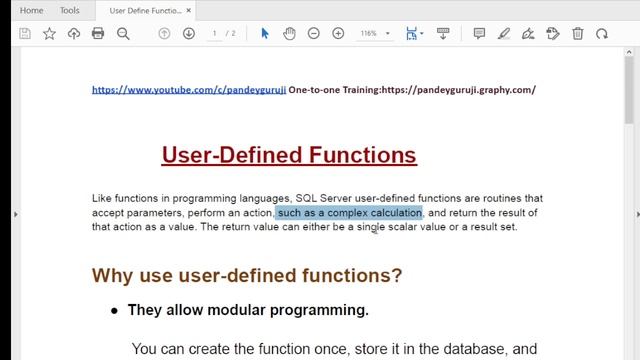Open the sign document tool

point(528,33)
